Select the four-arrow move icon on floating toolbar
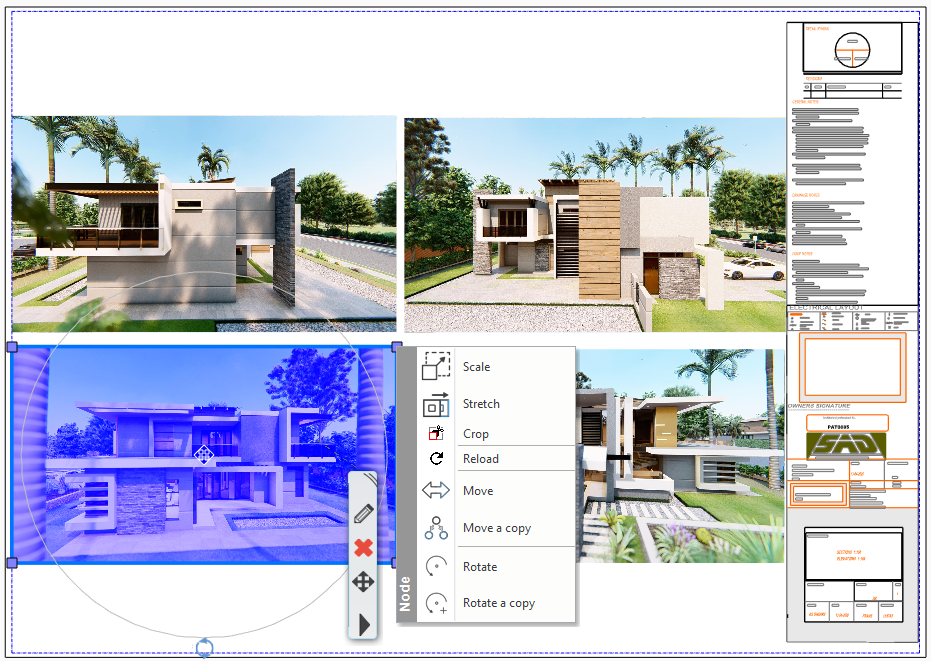Screen dimensions: 931x661 pos(363,582)
